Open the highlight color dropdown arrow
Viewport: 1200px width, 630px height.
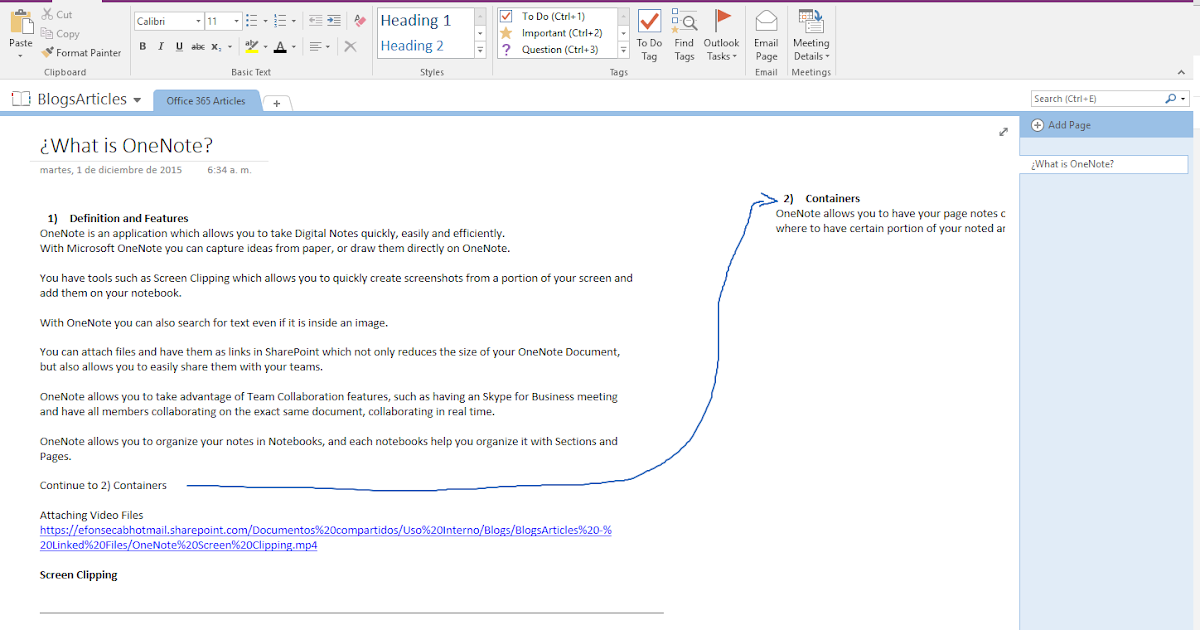pyautogui.click(x=265, y=47)
